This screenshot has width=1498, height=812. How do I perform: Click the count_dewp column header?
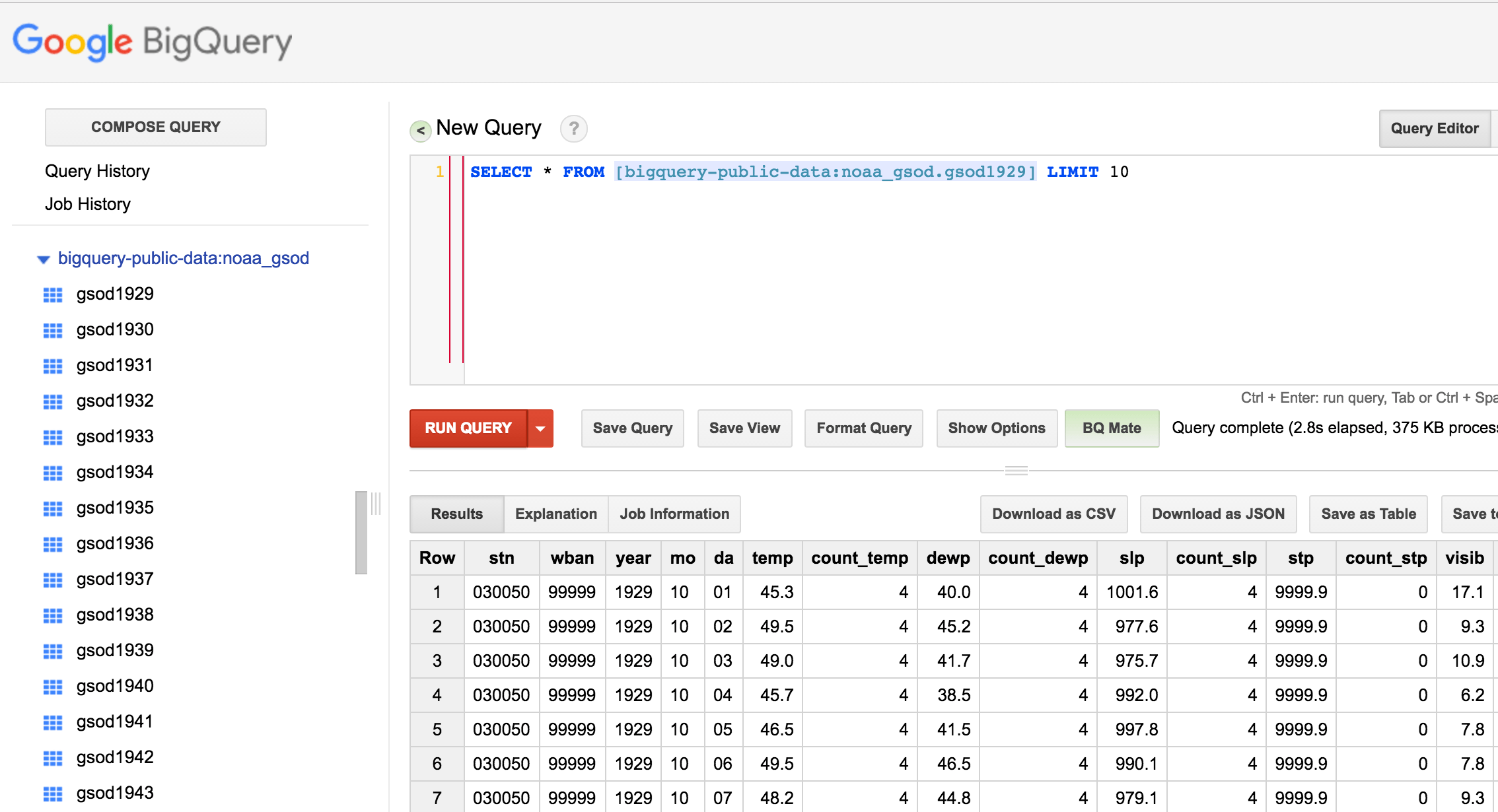pyautogui.click(x=1038, y=558)
